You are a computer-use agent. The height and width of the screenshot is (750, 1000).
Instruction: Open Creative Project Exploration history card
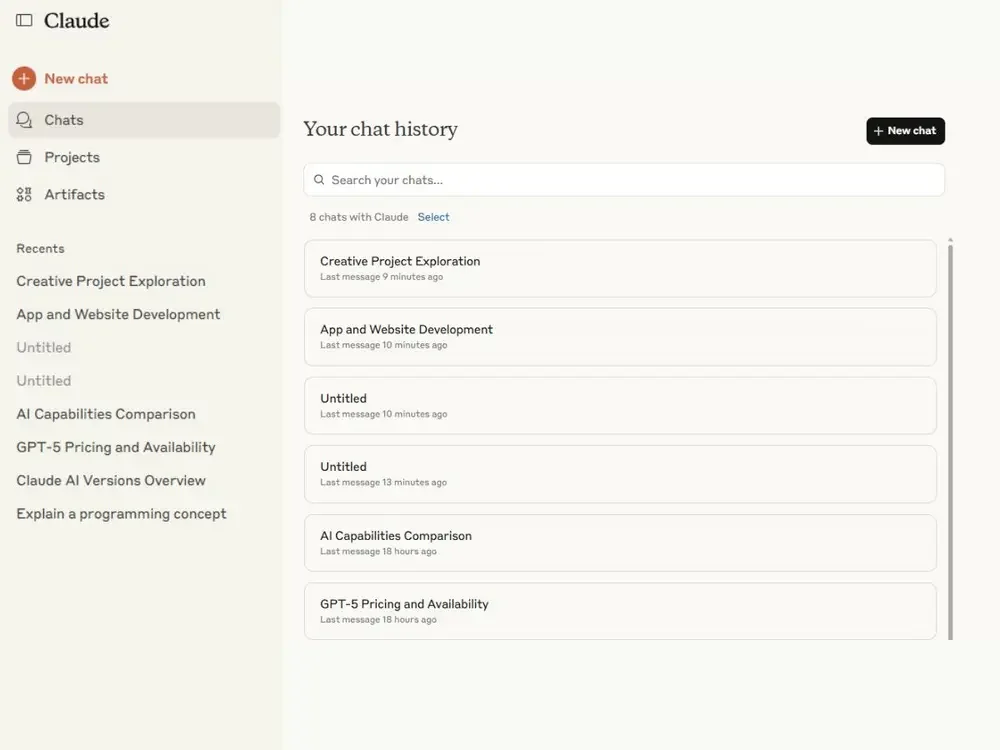tap(620, 268)
